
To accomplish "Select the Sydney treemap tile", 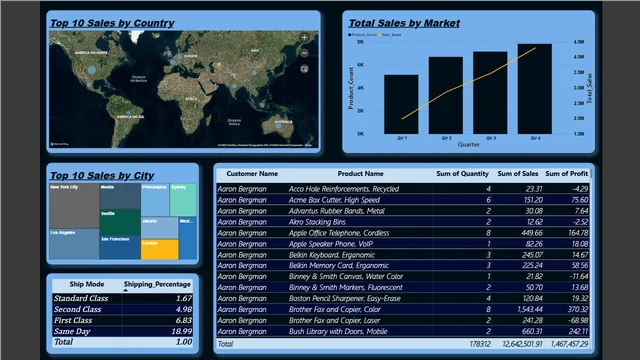I will (x=183, y=200).
